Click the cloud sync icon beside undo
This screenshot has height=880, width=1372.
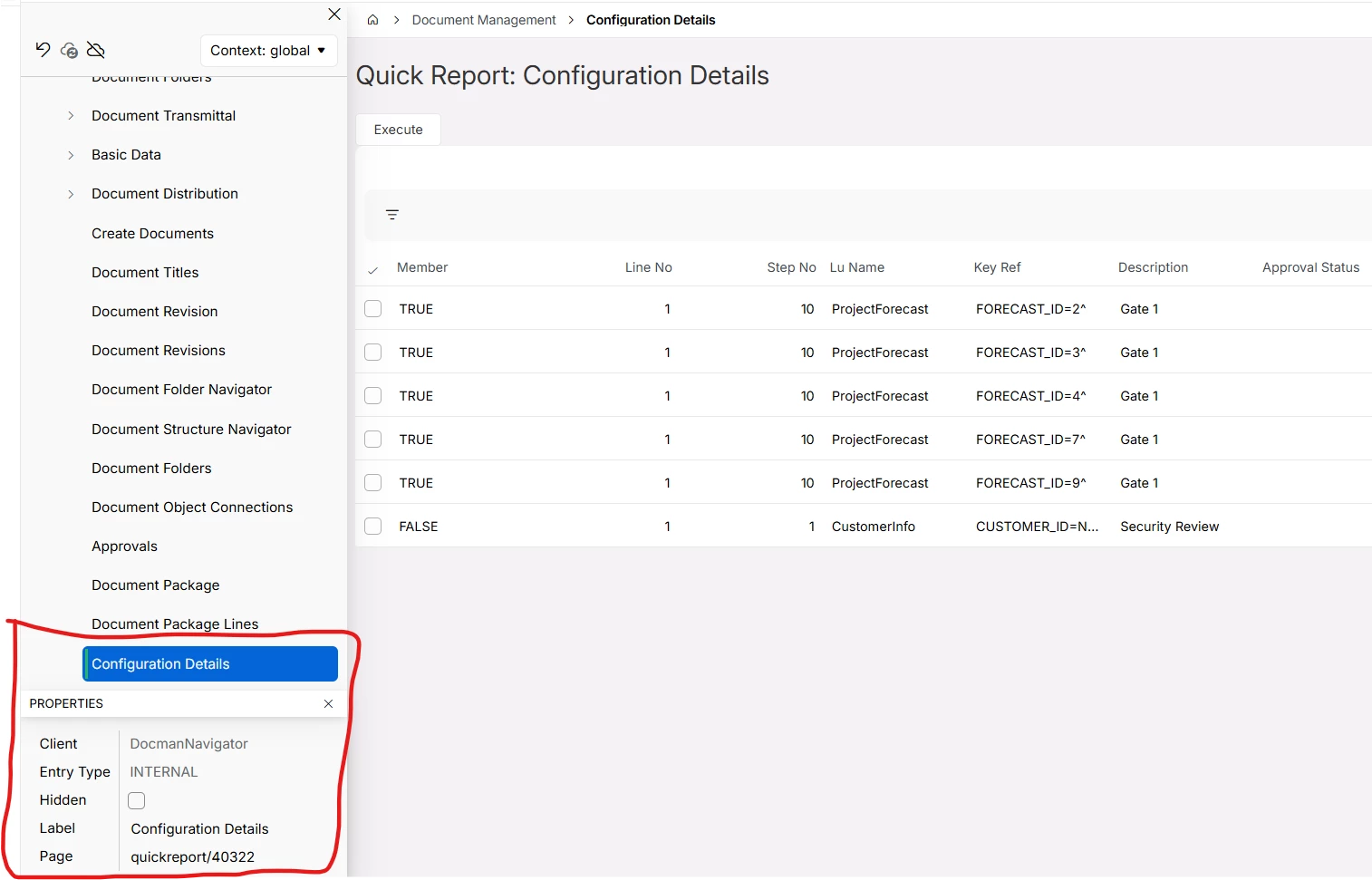(x=69, y=51)
